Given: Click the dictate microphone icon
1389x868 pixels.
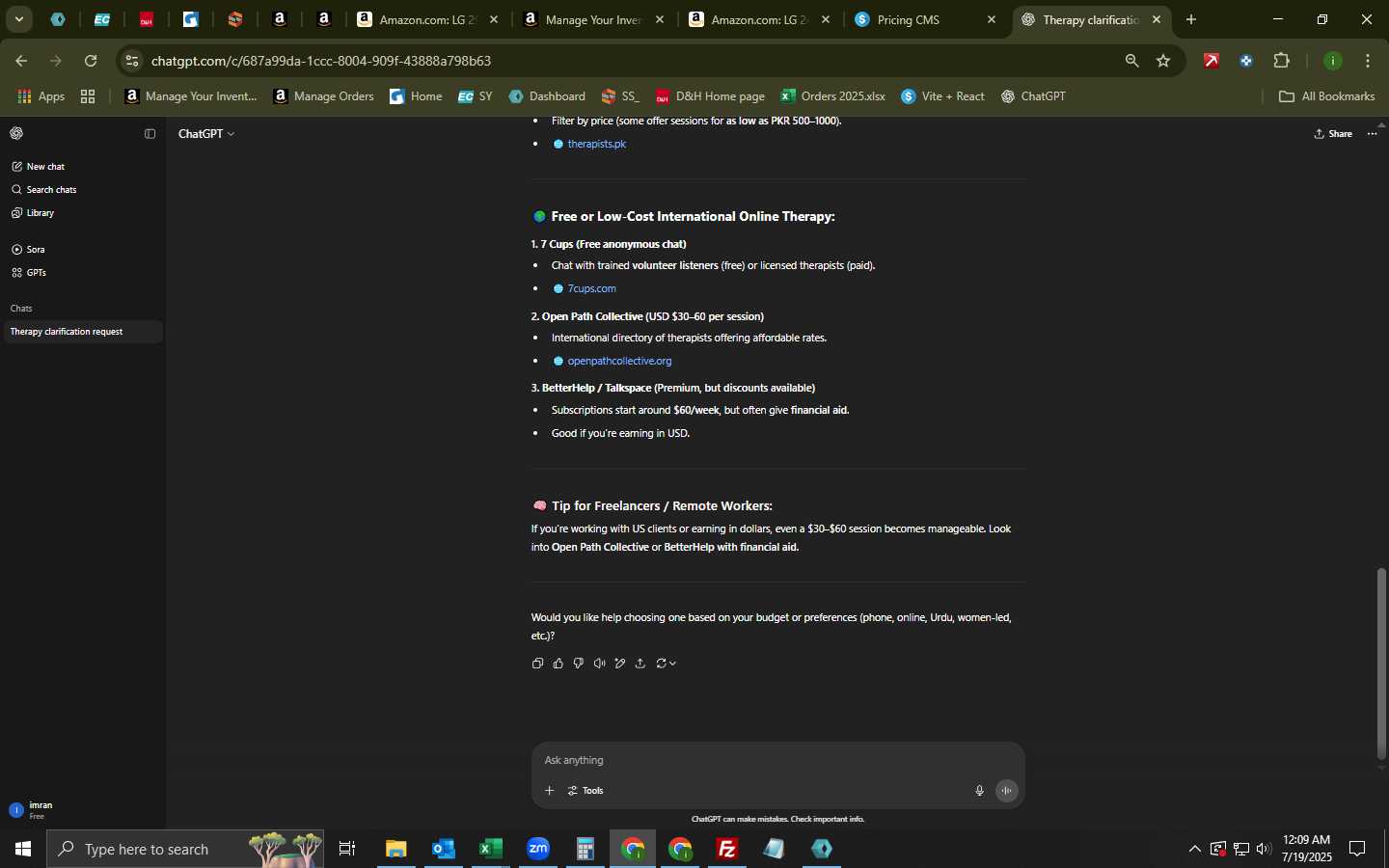Looking at the screenshot, I should point(979,791).
